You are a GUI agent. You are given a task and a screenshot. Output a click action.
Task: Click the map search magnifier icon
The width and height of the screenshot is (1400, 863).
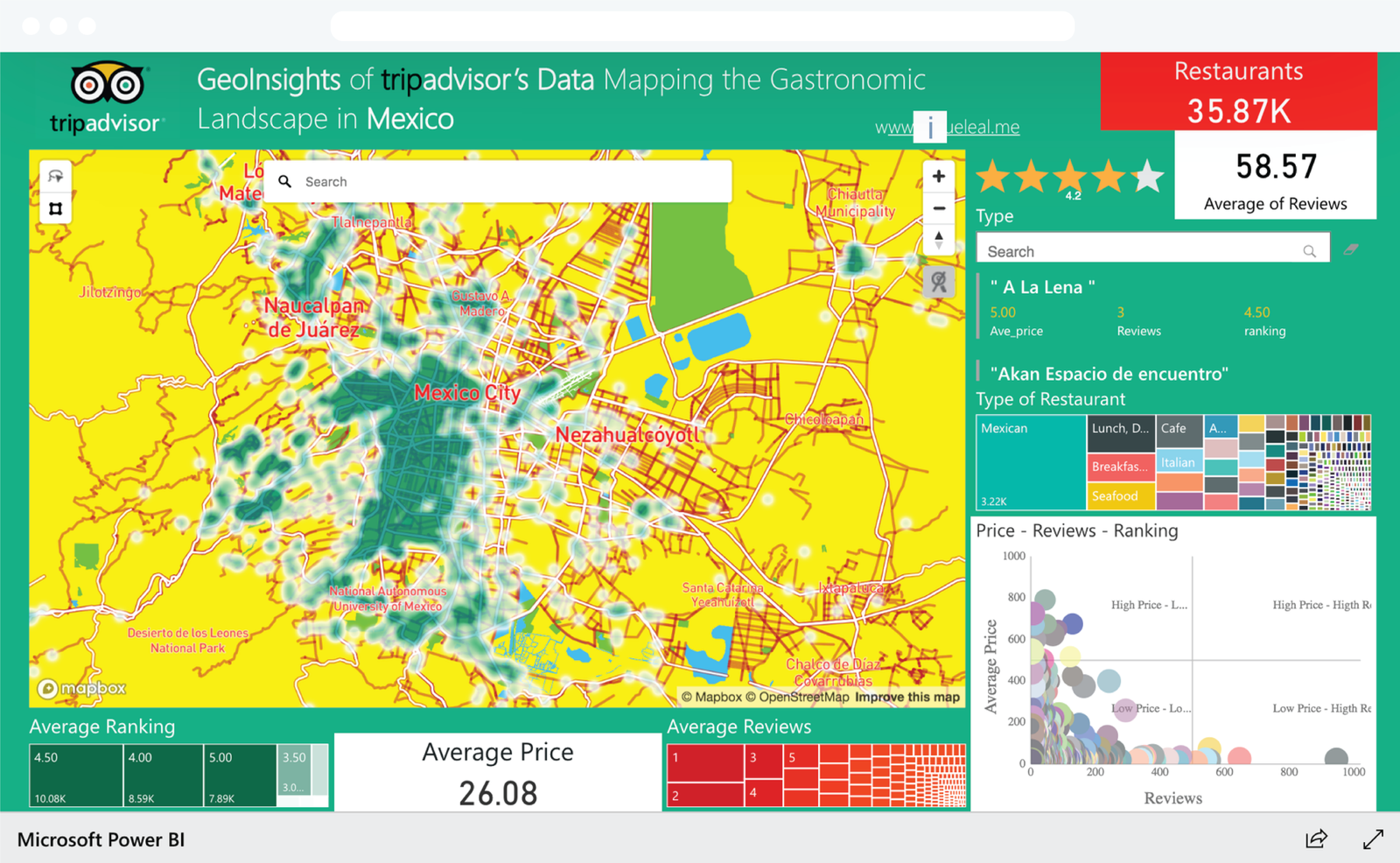point(284,181)
